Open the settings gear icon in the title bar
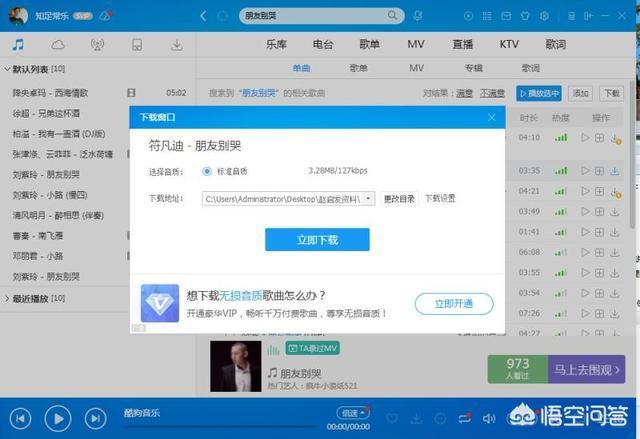This screenshot has height=439, width=640. [544, 16]
